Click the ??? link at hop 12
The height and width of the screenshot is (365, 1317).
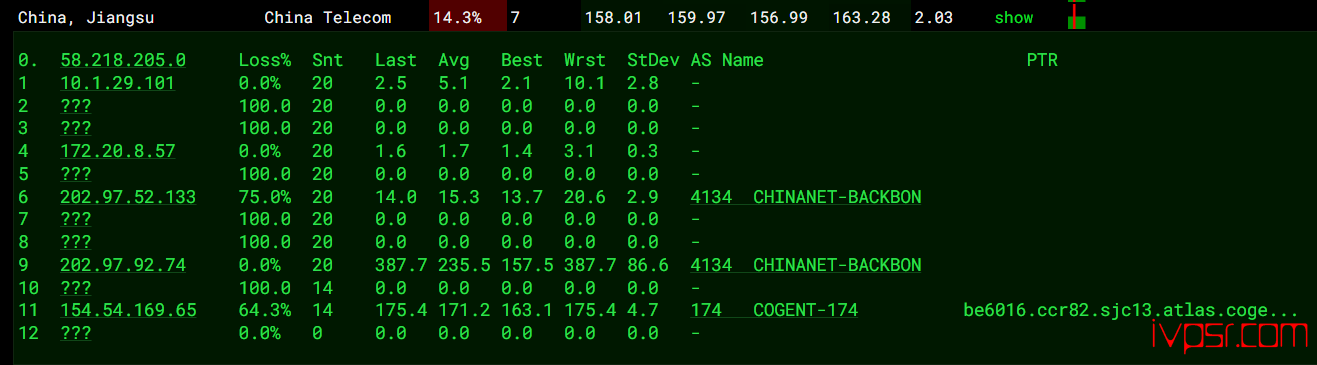[76, 333]
